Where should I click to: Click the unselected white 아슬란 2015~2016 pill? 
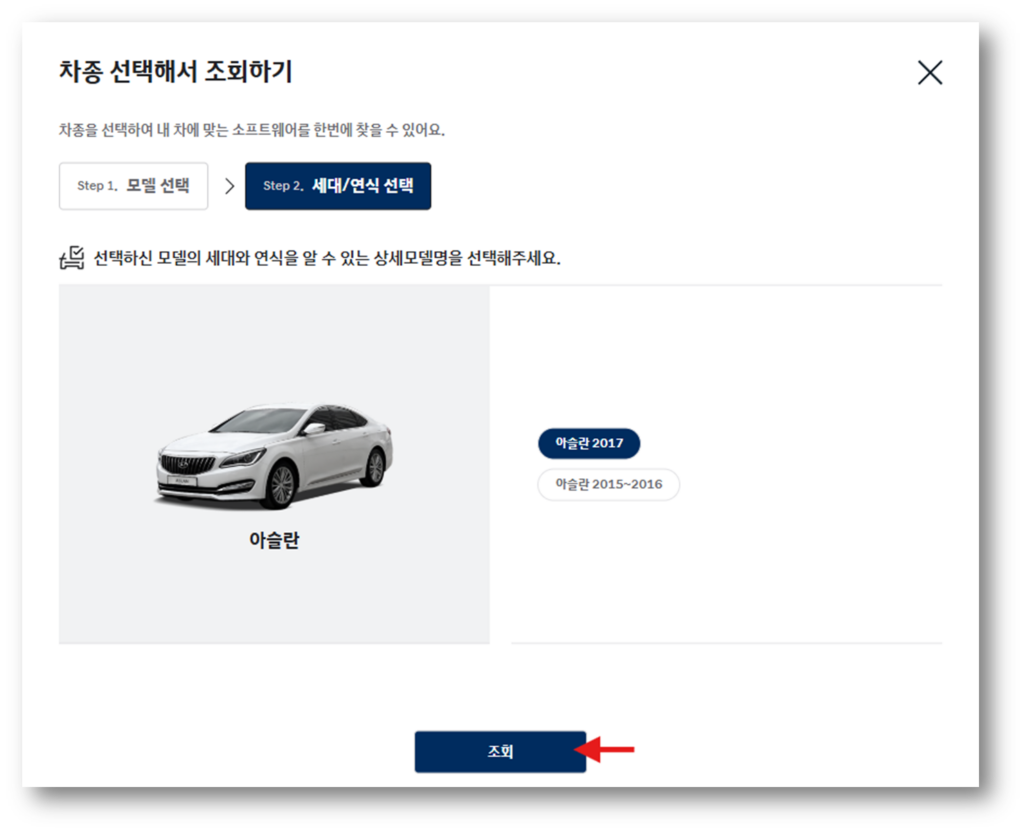[x=608, y=484]
